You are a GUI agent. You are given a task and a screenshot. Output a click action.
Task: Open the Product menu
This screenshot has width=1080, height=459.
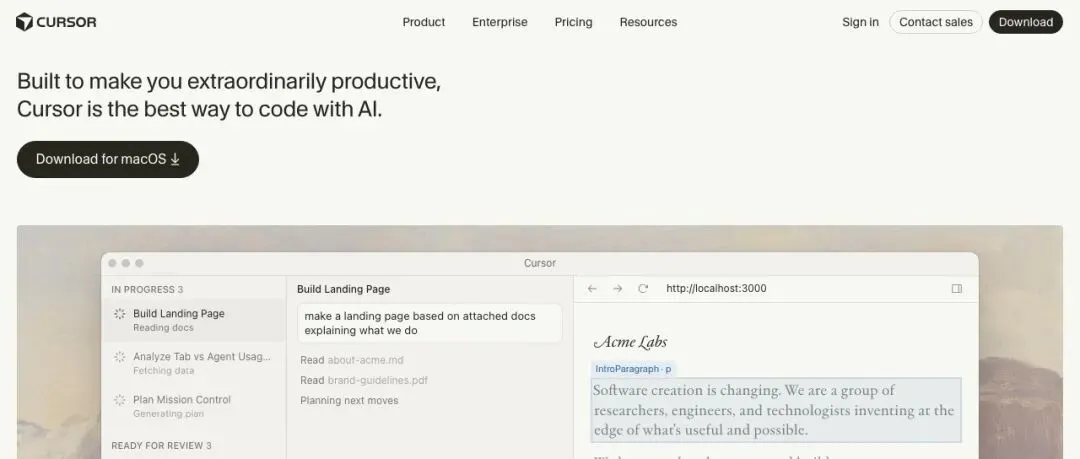[424, 22]
